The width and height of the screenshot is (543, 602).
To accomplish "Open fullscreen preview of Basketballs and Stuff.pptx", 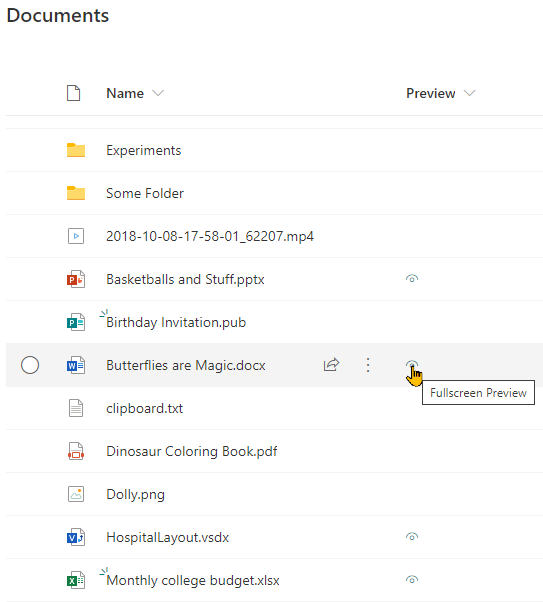I will [x=412, y=279].
